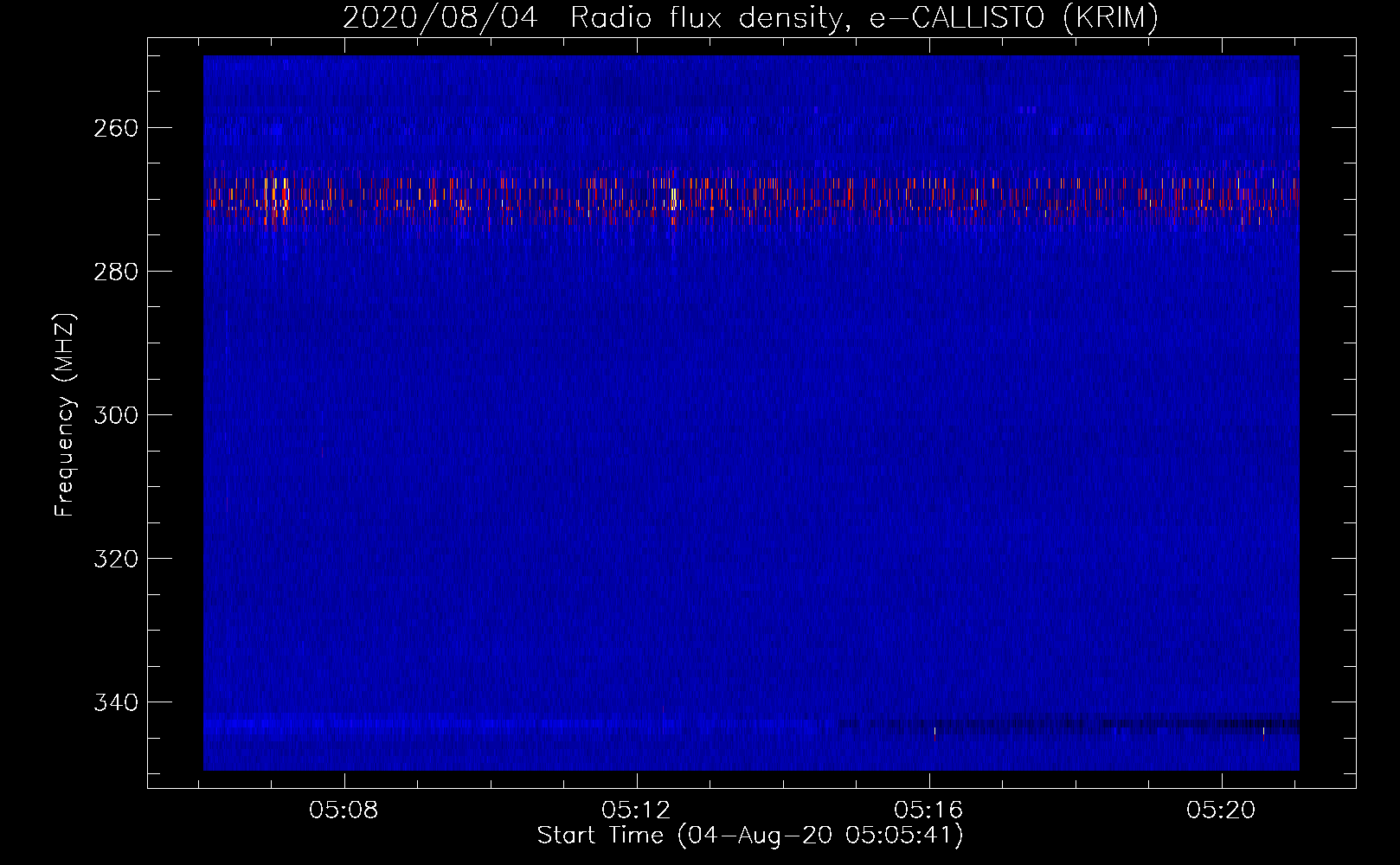Click the 340 frequency tick label

tap(115, 702)
